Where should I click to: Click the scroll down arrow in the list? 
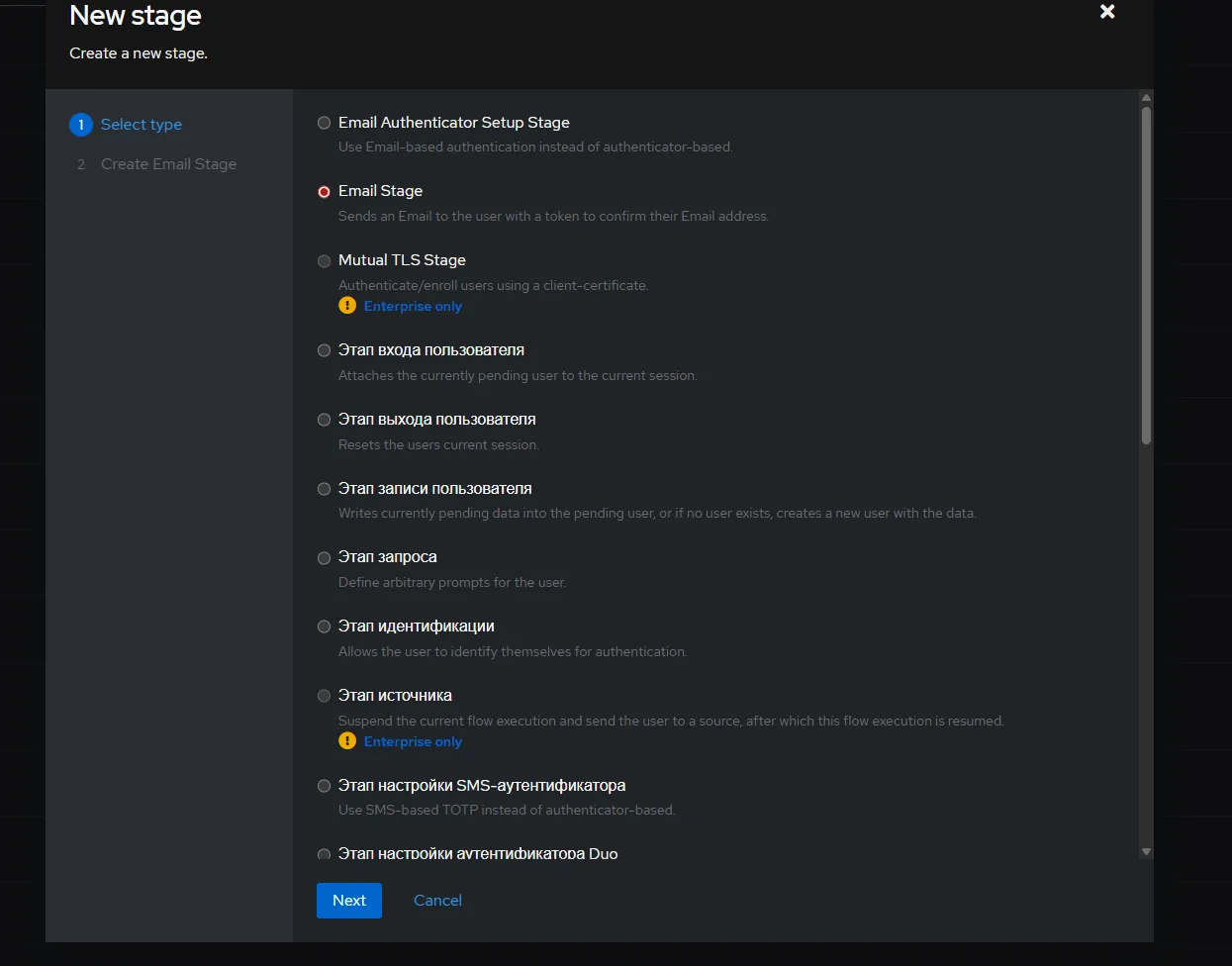pos(1146,851)
